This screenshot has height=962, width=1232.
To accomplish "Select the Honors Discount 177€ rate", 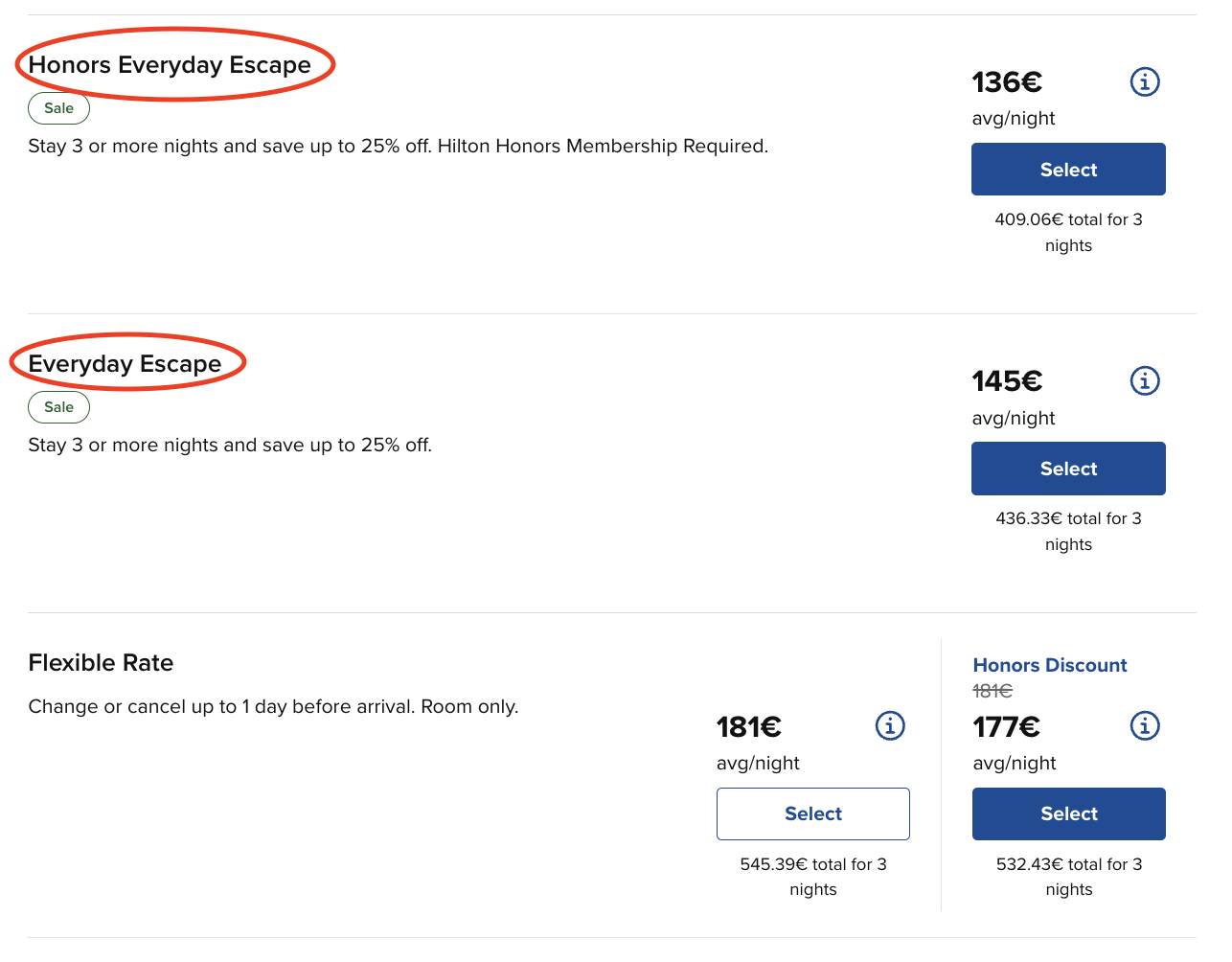I will pos(1068,813).
